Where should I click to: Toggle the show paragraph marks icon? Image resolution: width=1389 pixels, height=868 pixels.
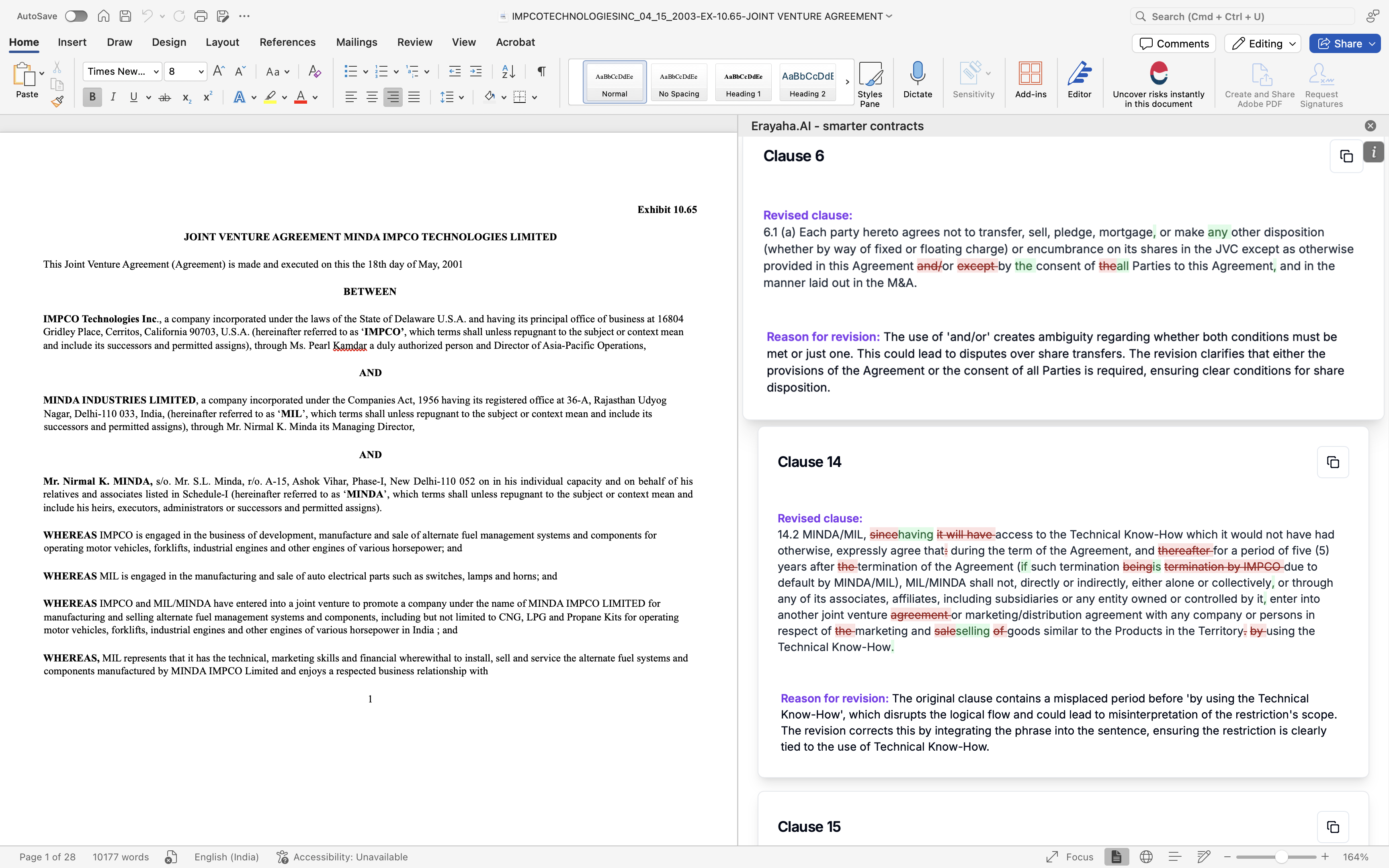(x=541, y=72)
